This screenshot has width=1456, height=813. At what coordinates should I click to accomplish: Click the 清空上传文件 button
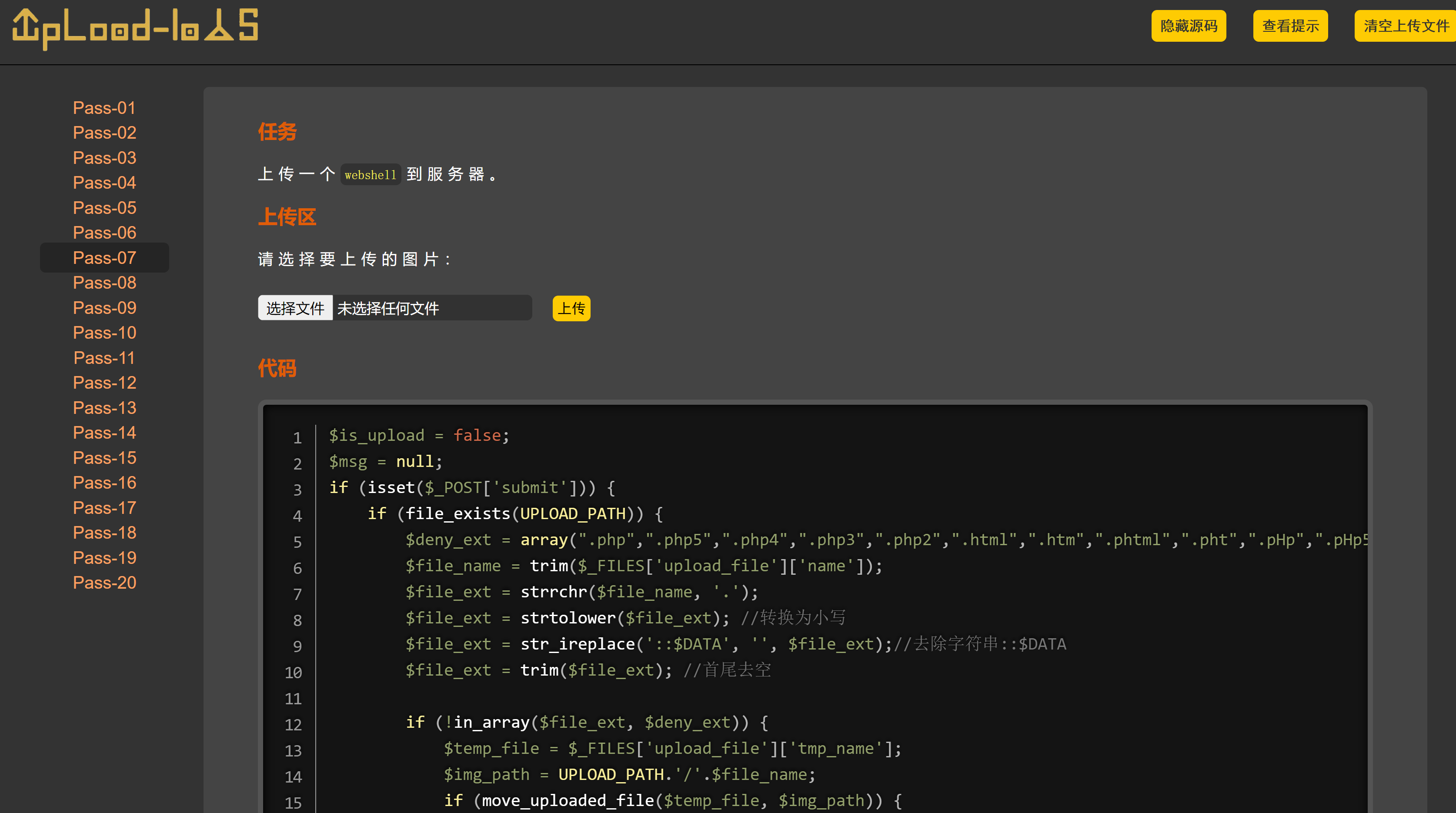[1405, 26]
